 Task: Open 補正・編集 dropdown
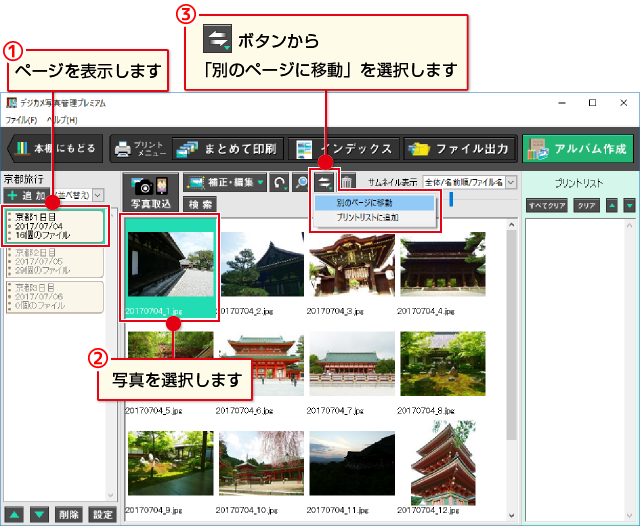pos(225,182)
